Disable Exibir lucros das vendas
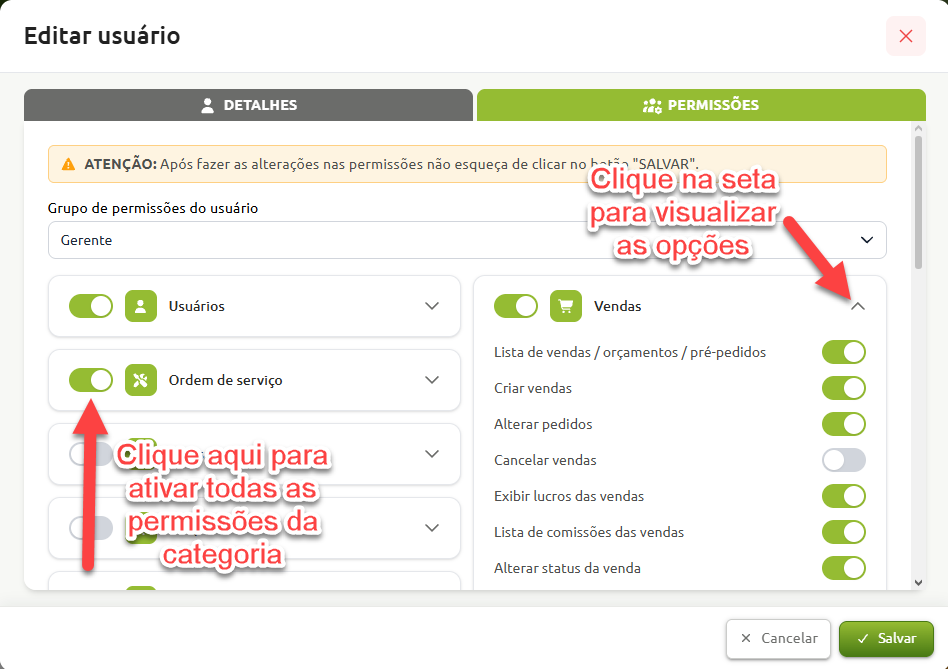The width and height of the screenshot is (948, 669). coord(843,496)
